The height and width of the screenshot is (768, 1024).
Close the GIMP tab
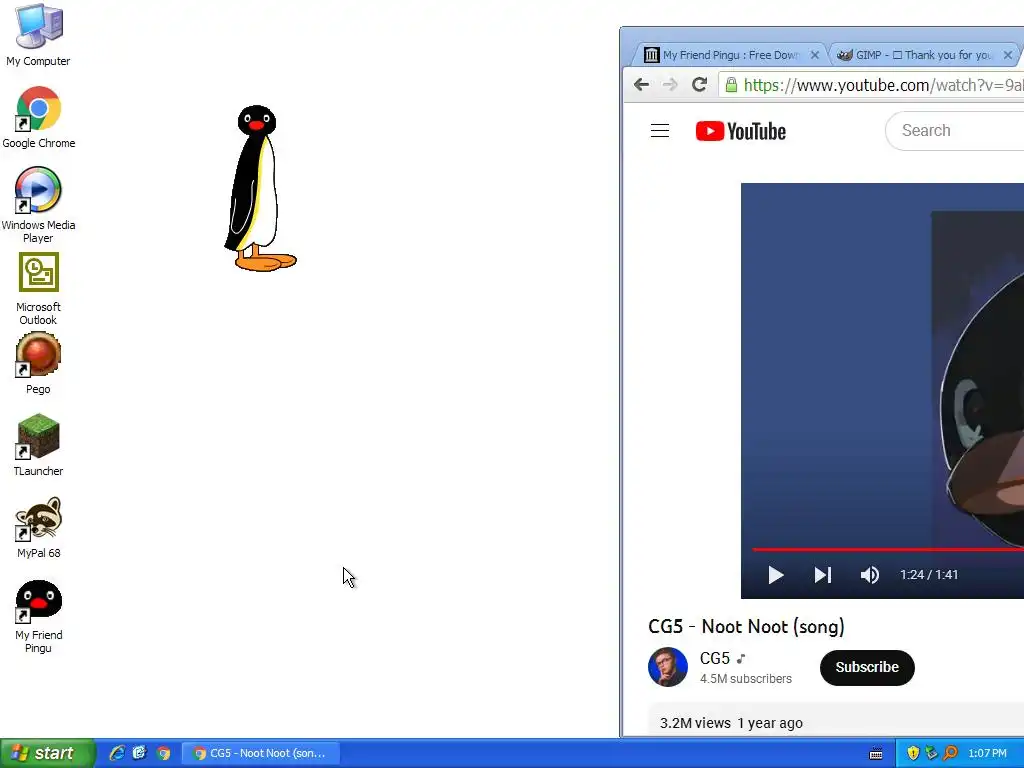point(1008,55)
